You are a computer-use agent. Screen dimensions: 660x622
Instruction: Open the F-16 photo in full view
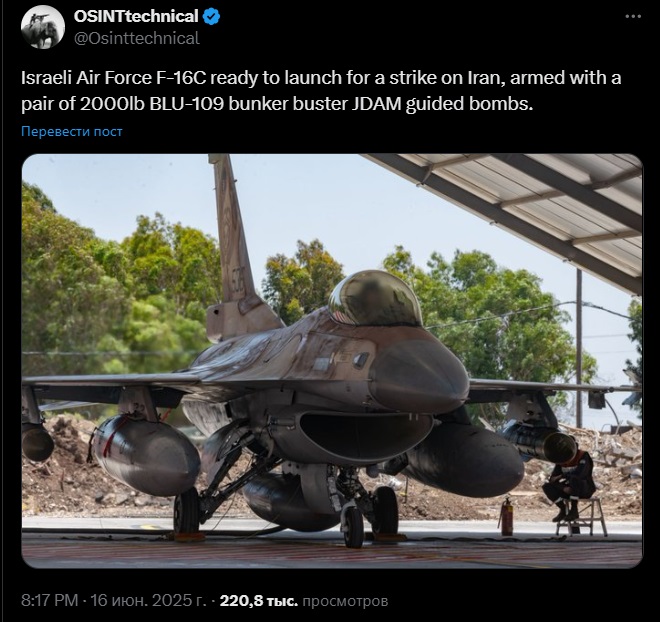click(332, 361)
